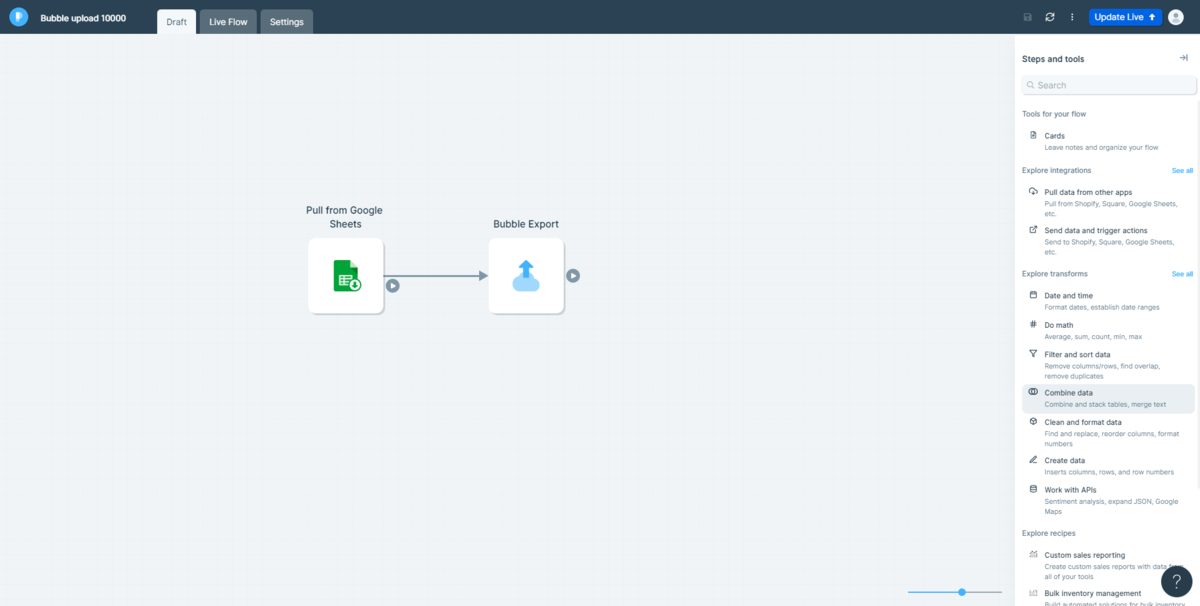Click the canvas zoom slider handle
1200x606 pixels.
pos(962,592)
